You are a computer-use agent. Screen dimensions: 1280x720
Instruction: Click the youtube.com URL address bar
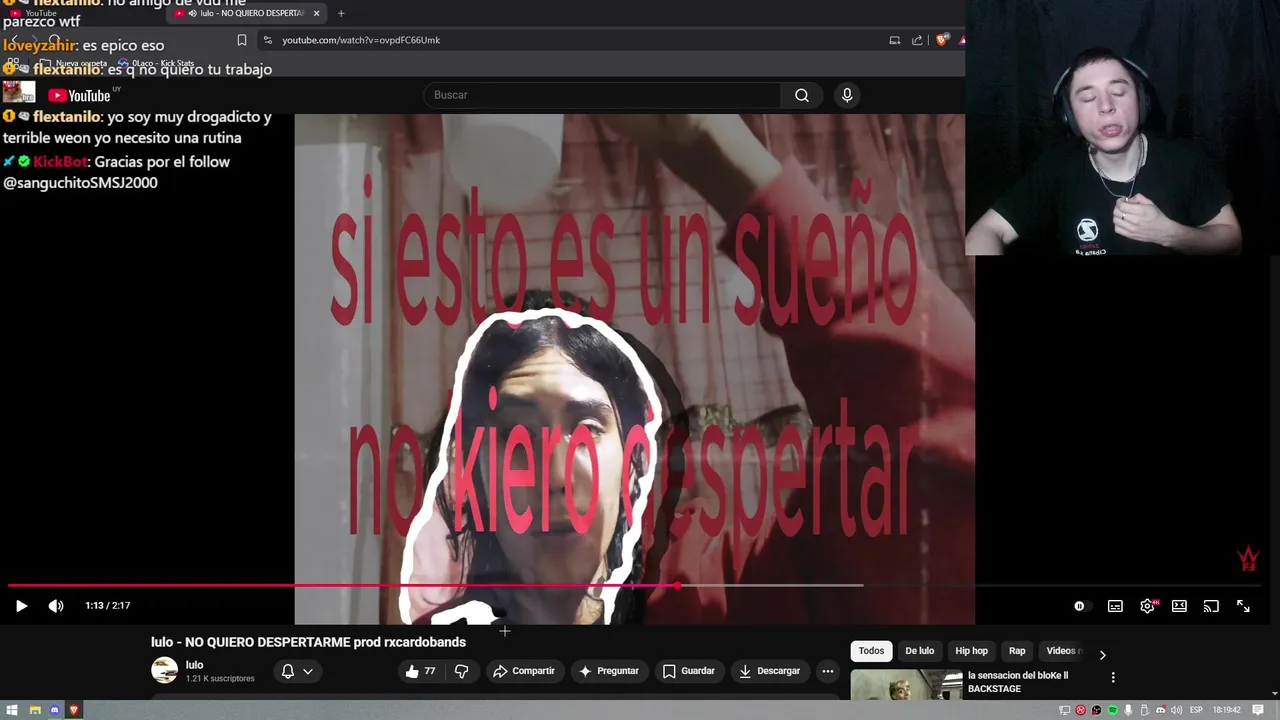[x=570, y=40]
